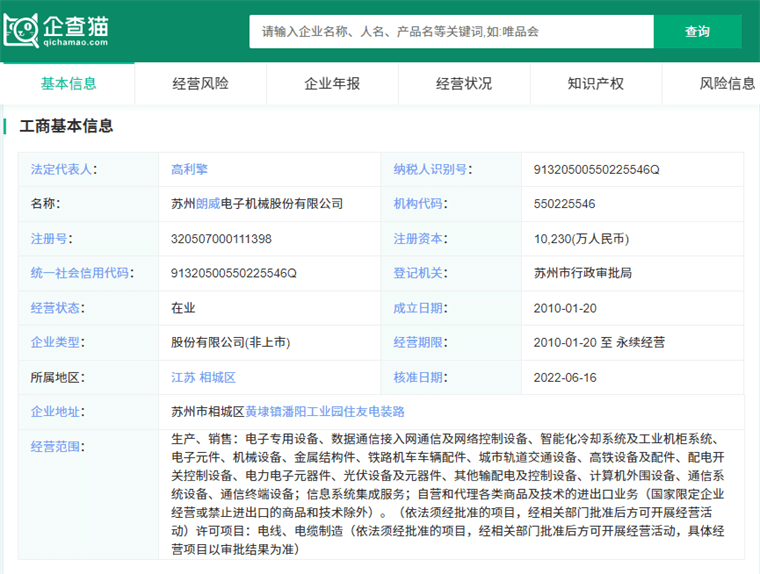This screenshot has width=760, height=574.
Task: Open the 经营状况 tab
Action: click(x=464, y=83)
